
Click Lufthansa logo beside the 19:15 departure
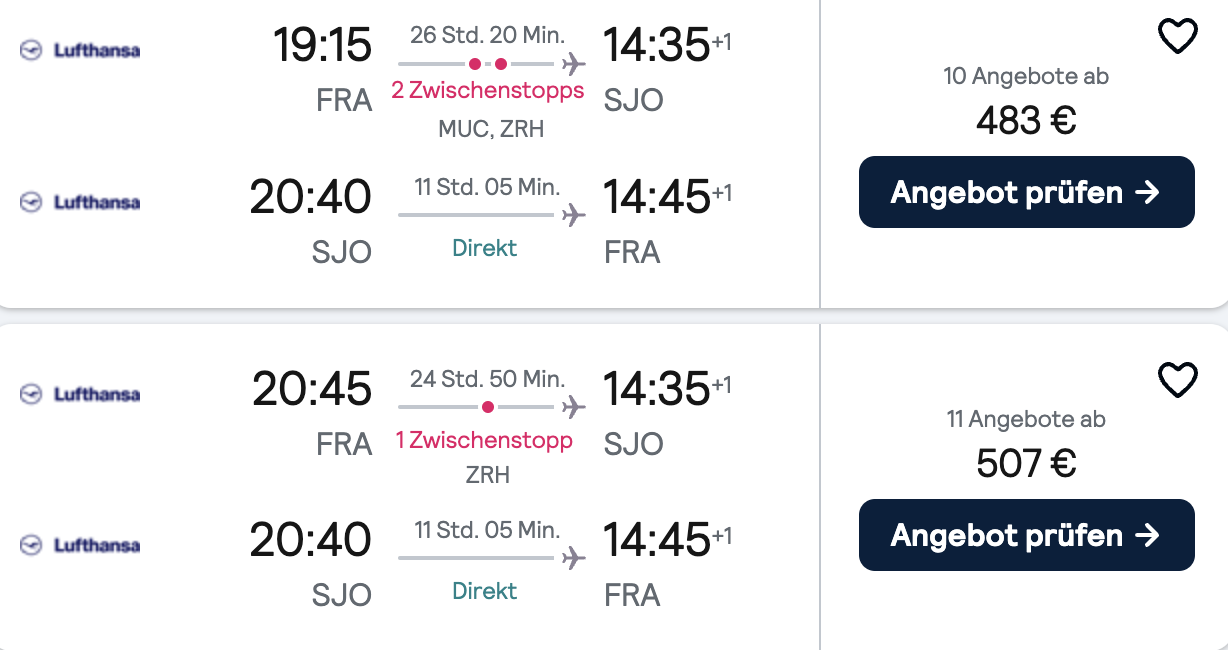tap(80, 50)
